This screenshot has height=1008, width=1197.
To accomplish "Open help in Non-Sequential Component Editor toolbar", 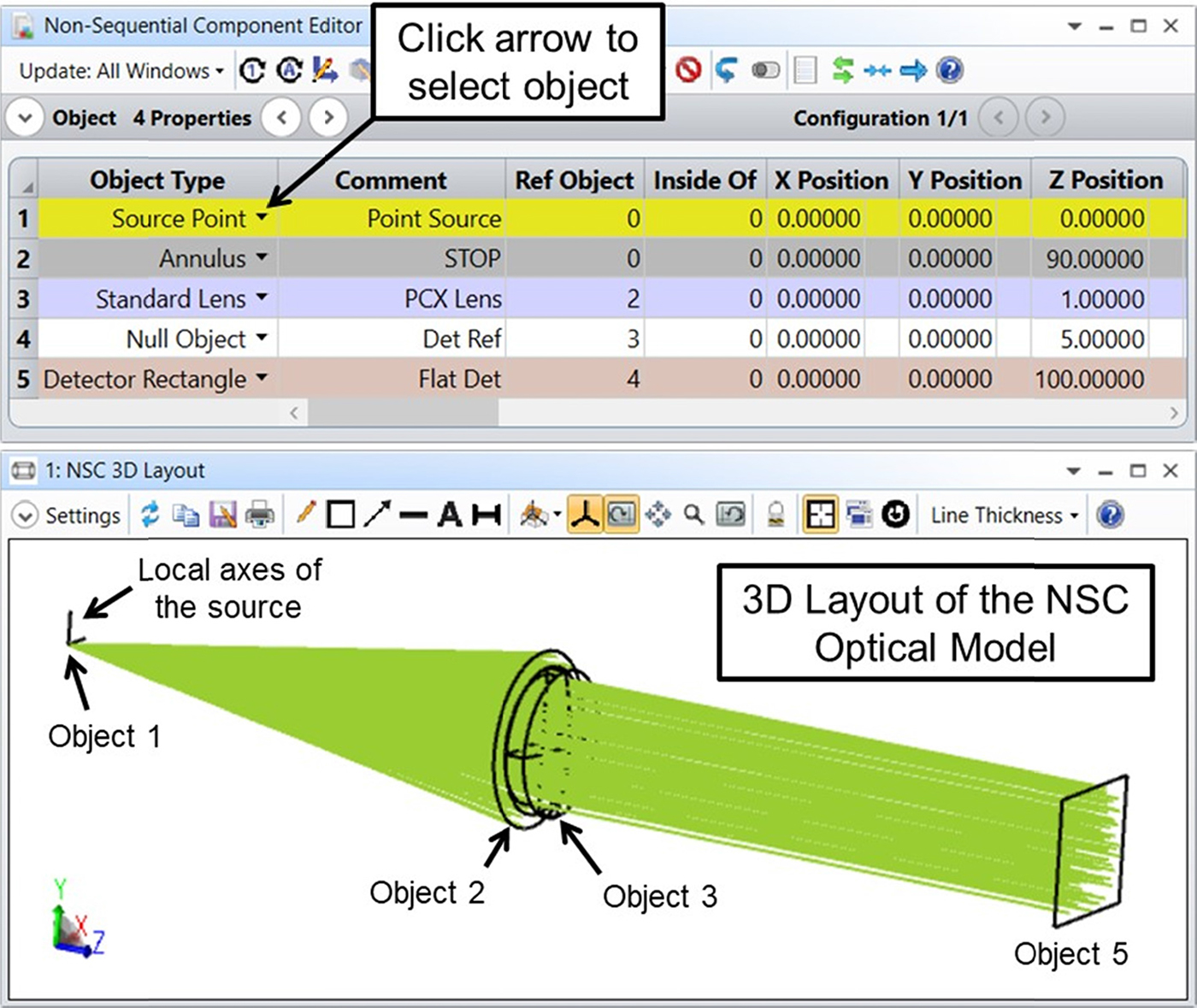I will coord(950,70).
